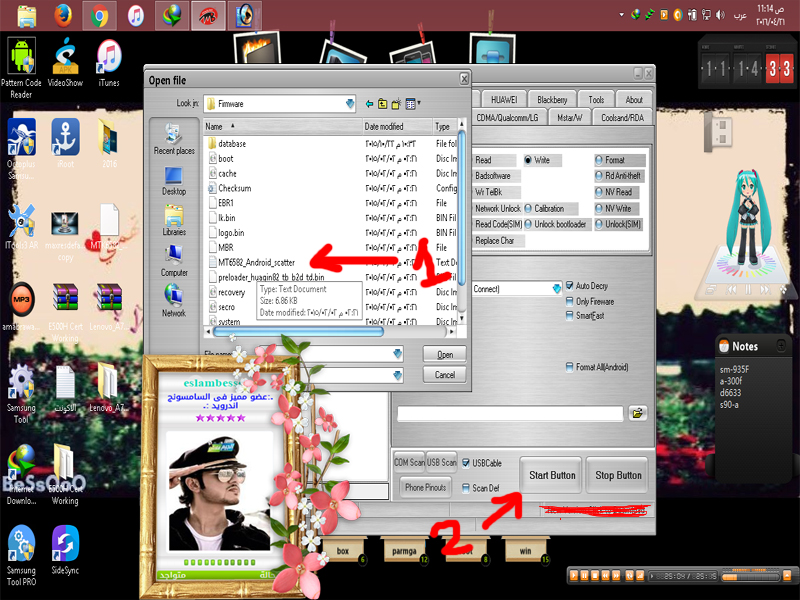This screenshot has width=800, height=600.
Task: Switch to the Blackberry tab
Action: tap(552, 100)
